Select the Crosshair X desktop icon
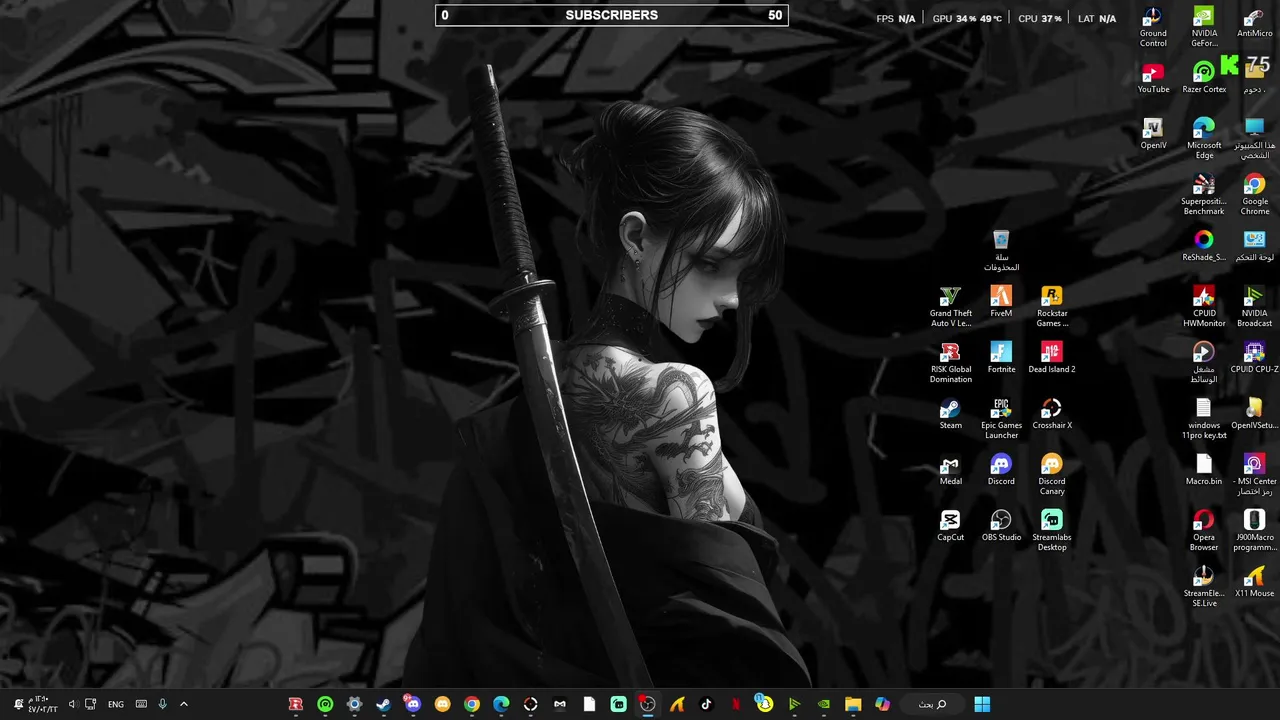The image size is (1280, 720). pos(1051,413)
